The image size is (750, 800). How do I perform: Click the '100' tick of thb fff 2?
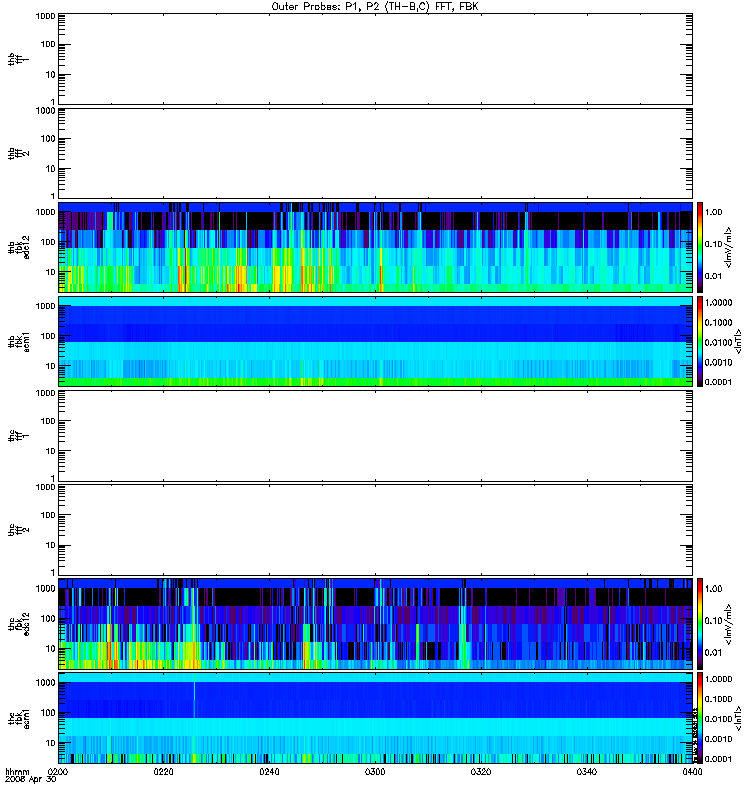tap(48, 139)
